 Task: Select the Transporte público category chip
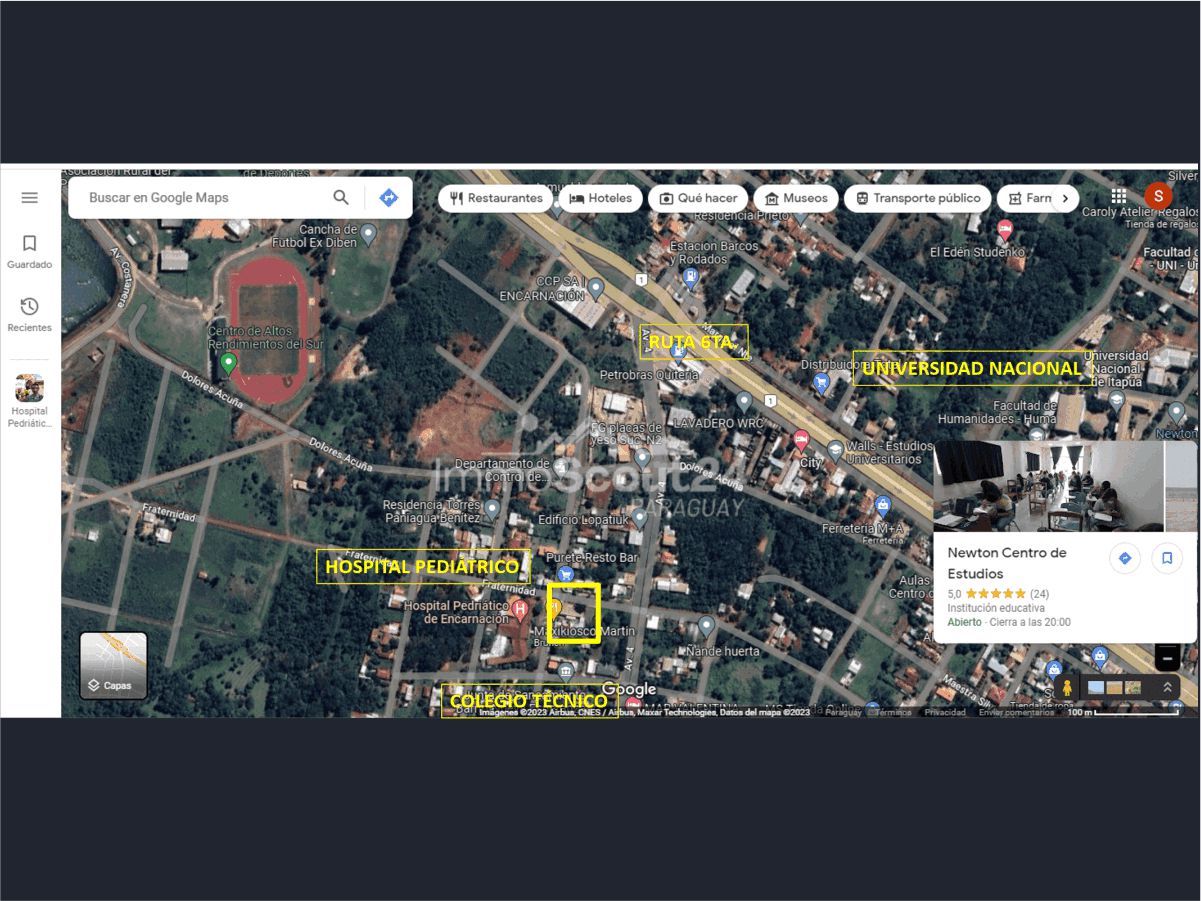pyautogui.click(x=917, y=198)
